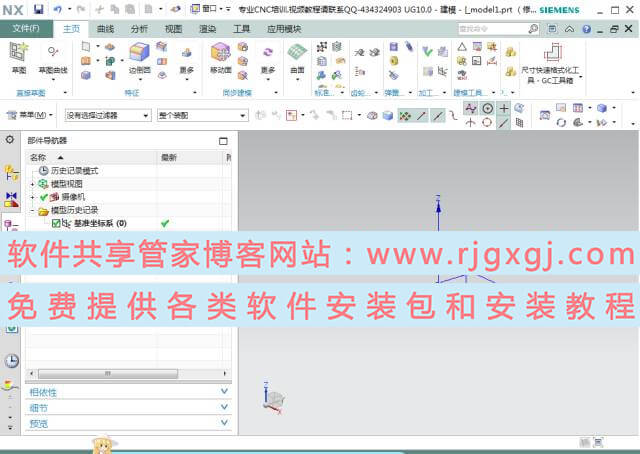This screenshot has height=454, width=640.
Task: Undo the last action in title bar
Action: 58,9
